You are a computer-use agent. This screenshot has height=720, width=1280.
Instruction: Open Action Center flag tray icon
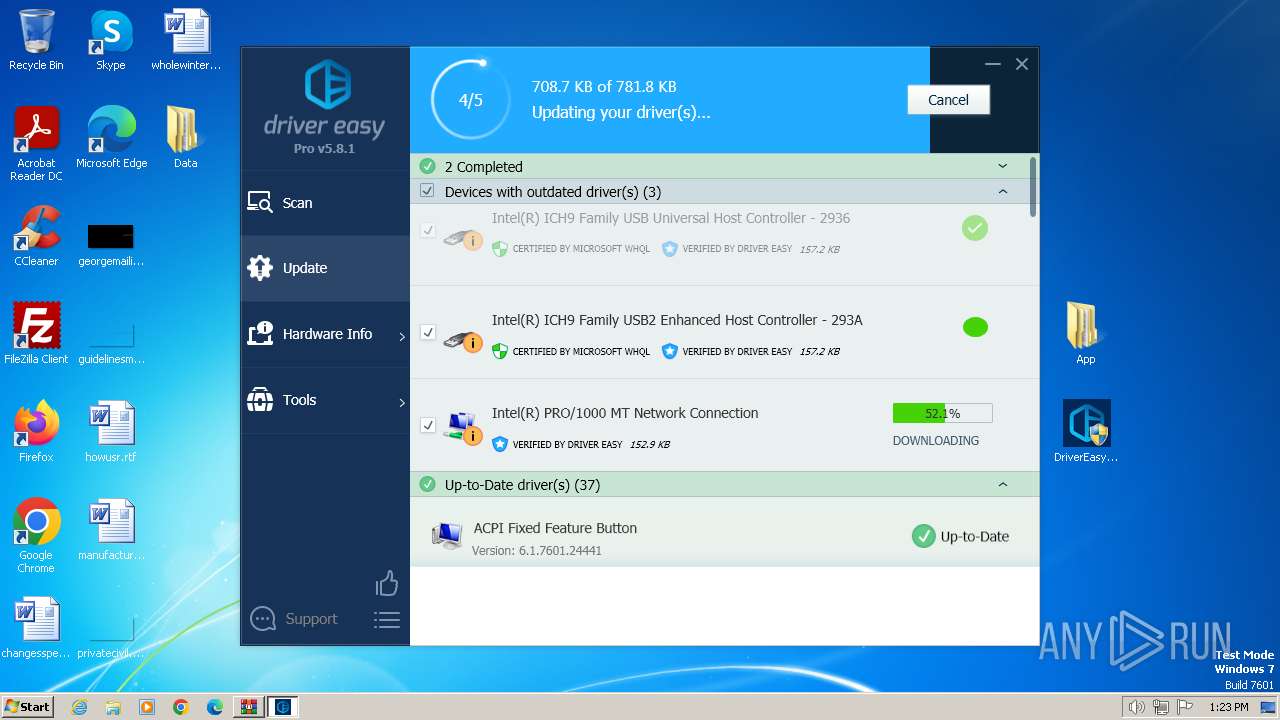click(1185, 707)
